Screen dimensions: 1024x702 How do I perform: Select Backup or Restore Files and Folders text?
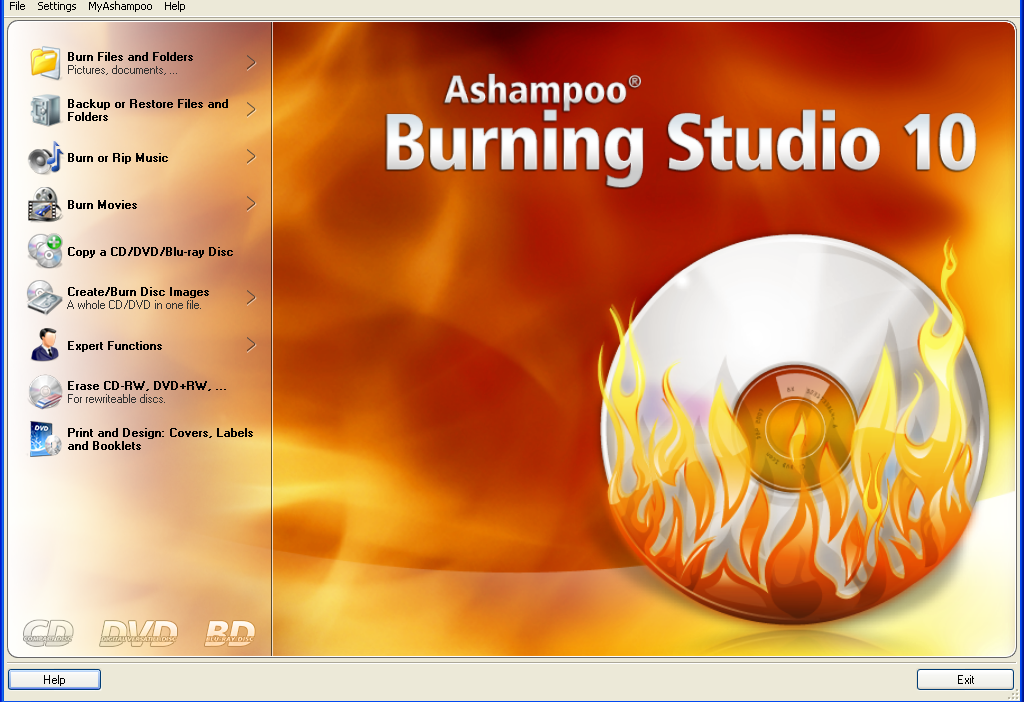148,110
